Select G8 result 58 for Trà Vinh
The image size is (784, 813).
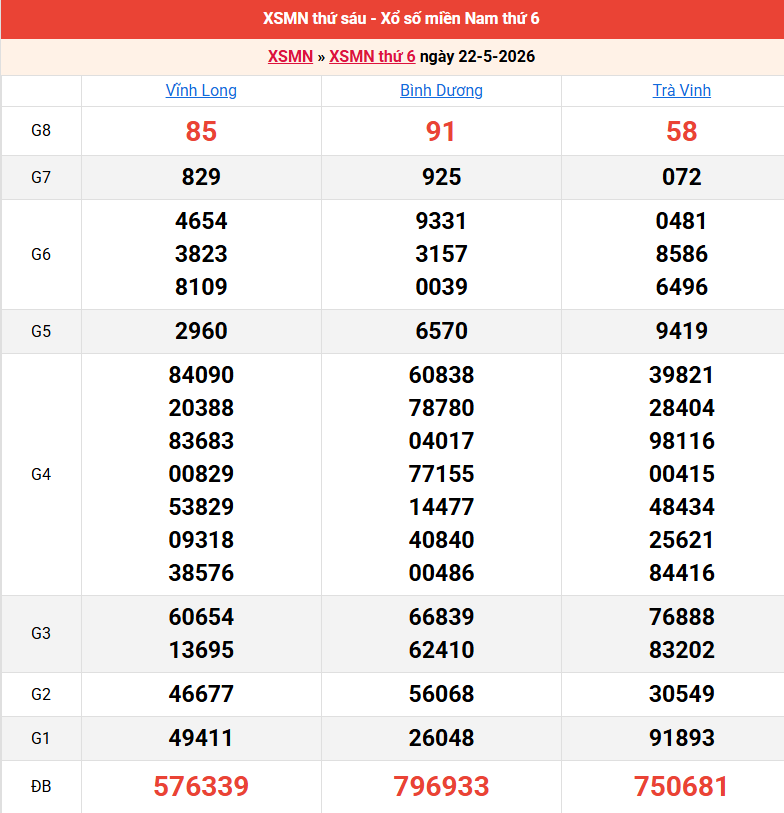[x=681, y=131]
